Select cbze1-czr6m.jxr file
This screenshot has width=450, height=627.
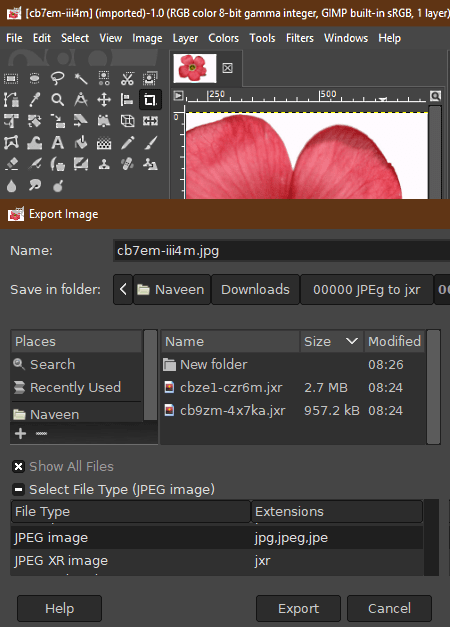click(x=293, y=387)
